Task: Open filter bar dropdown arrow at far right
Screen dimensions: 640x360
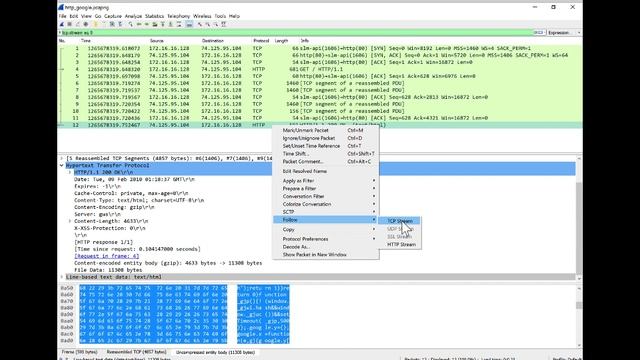Action: [579, 33]
